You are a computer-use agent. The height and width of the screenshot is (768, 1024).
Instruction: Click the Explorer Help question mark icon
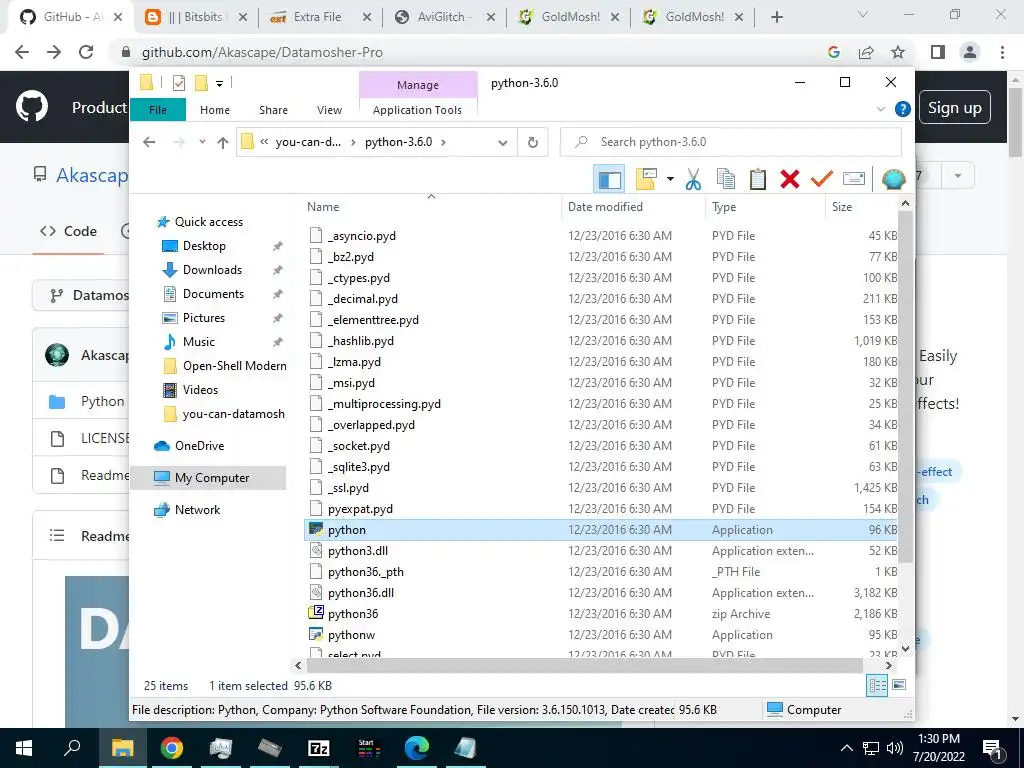click(903, 109)
